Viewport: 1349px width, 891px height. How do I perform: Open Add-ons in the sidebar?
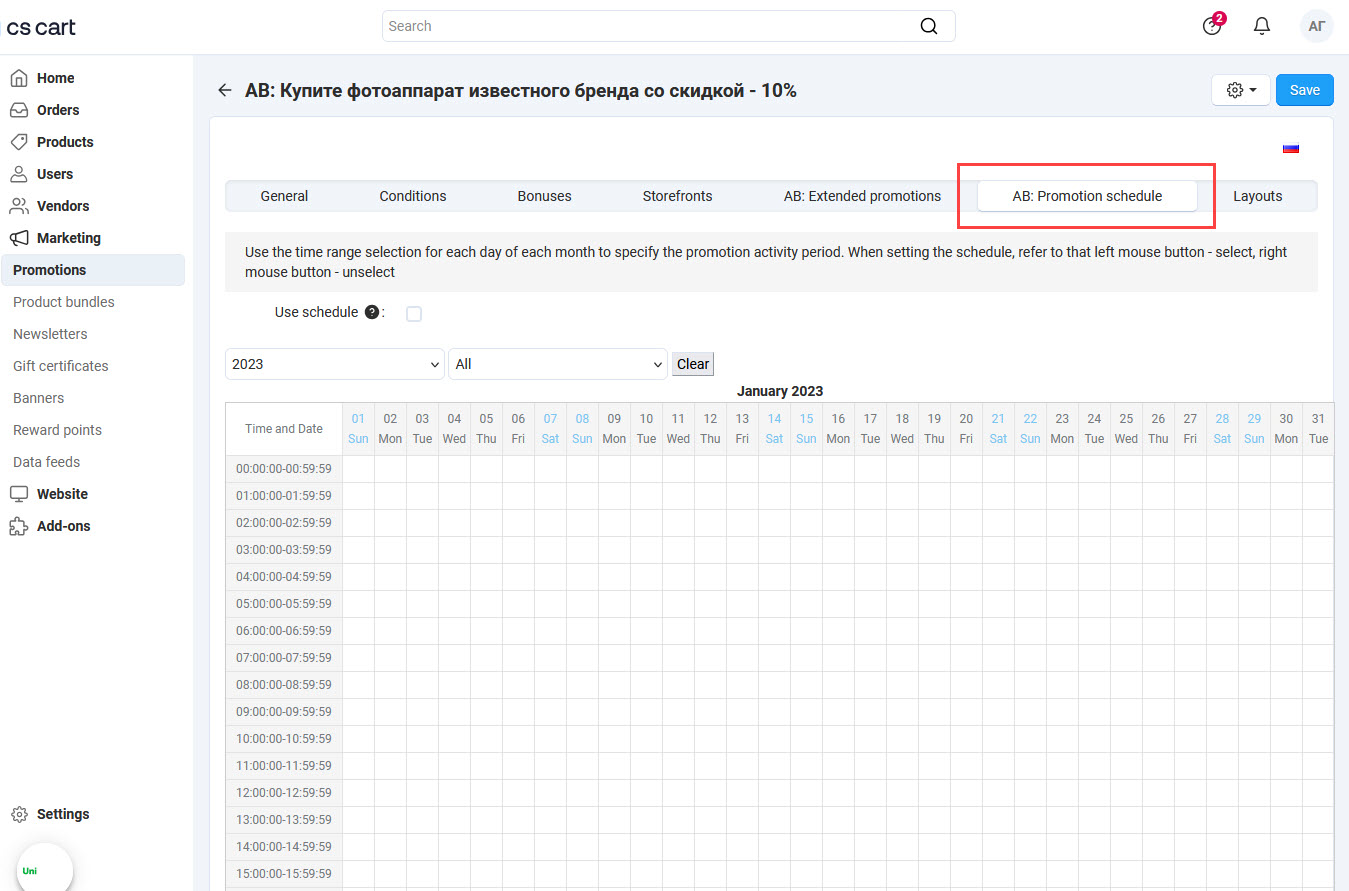63,526
